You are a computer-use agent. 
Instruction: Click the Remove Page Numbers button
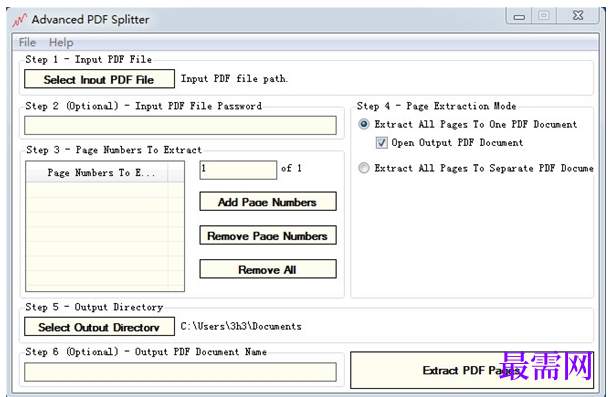coord(268,235)
